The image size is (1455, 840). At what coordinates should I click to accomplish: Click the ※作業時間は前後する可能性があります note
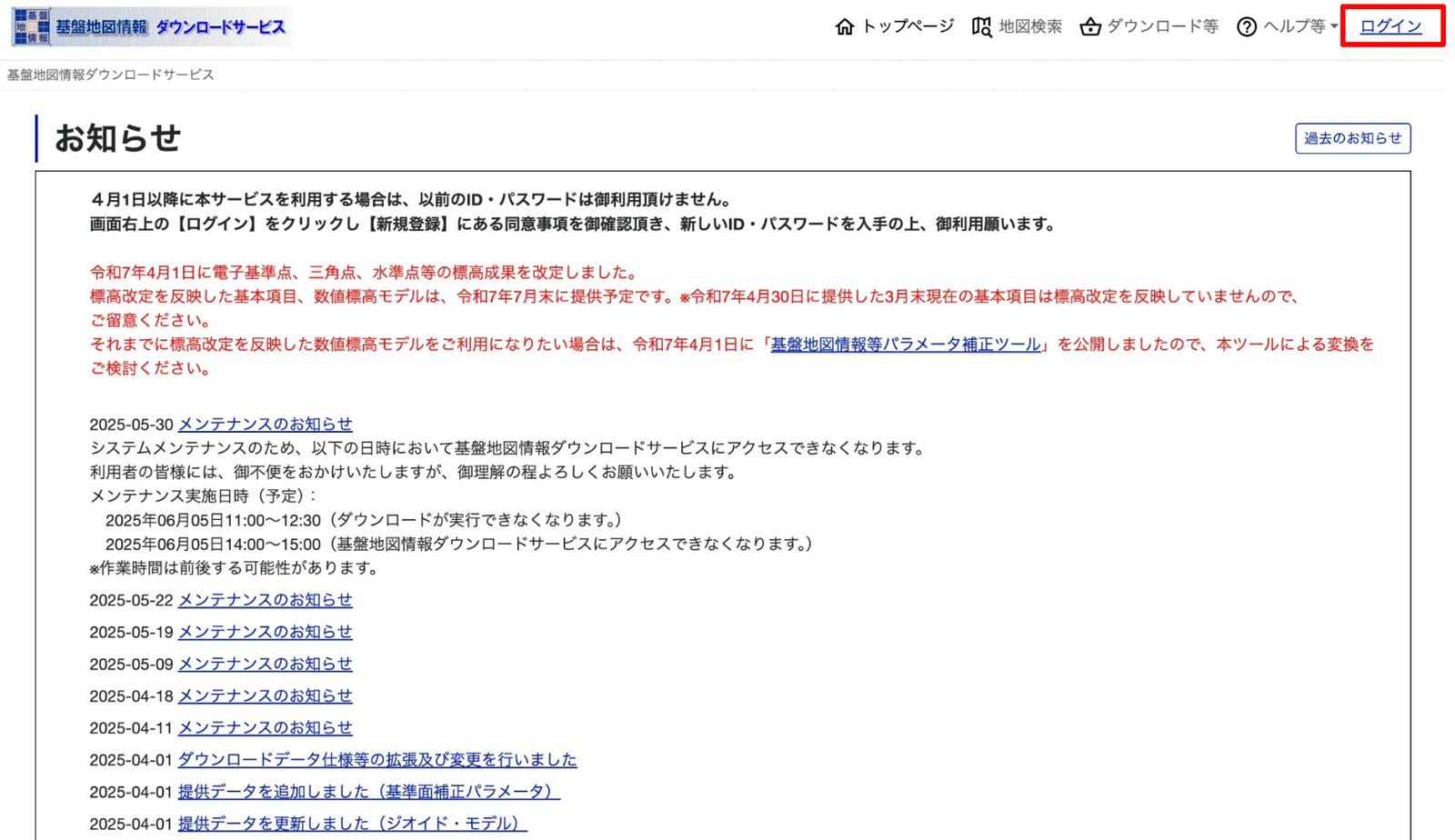point(234,568)
